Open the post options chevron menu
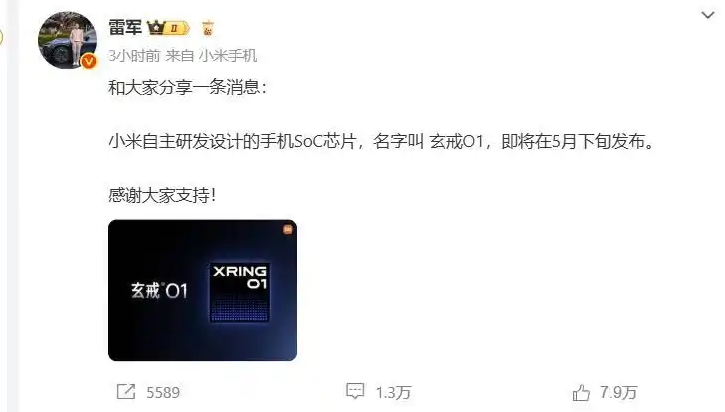This screenshot has width=725, height=412. (707, 15)
